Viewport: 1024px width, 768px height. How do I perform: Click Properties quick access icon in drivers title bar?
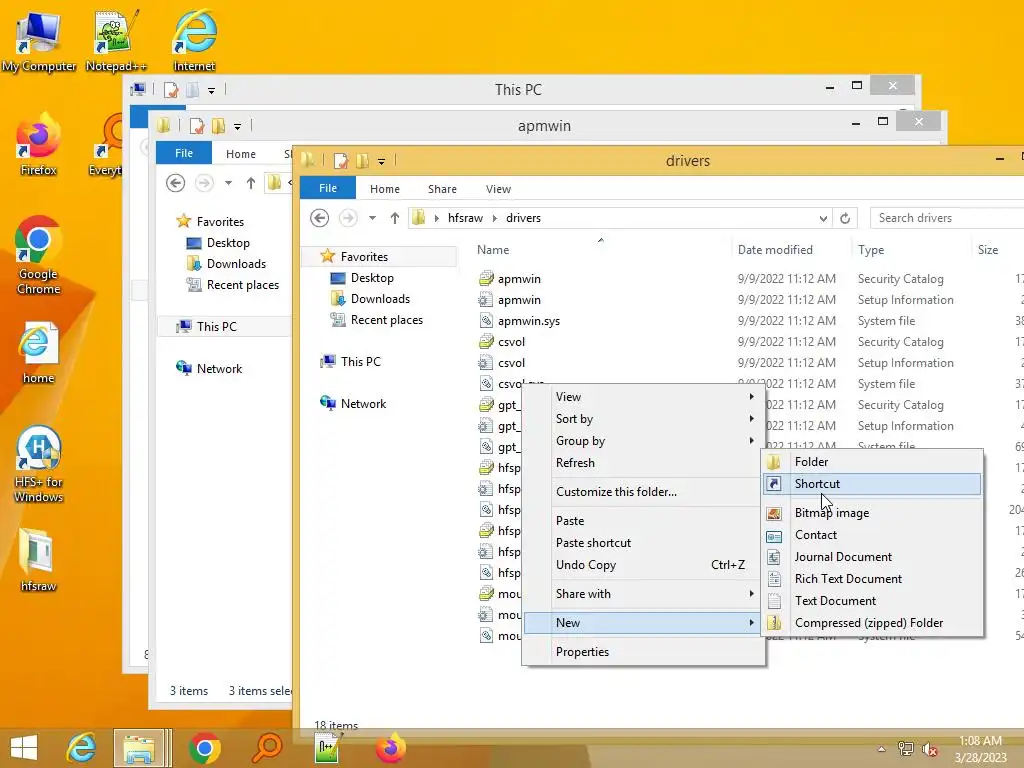341,161
